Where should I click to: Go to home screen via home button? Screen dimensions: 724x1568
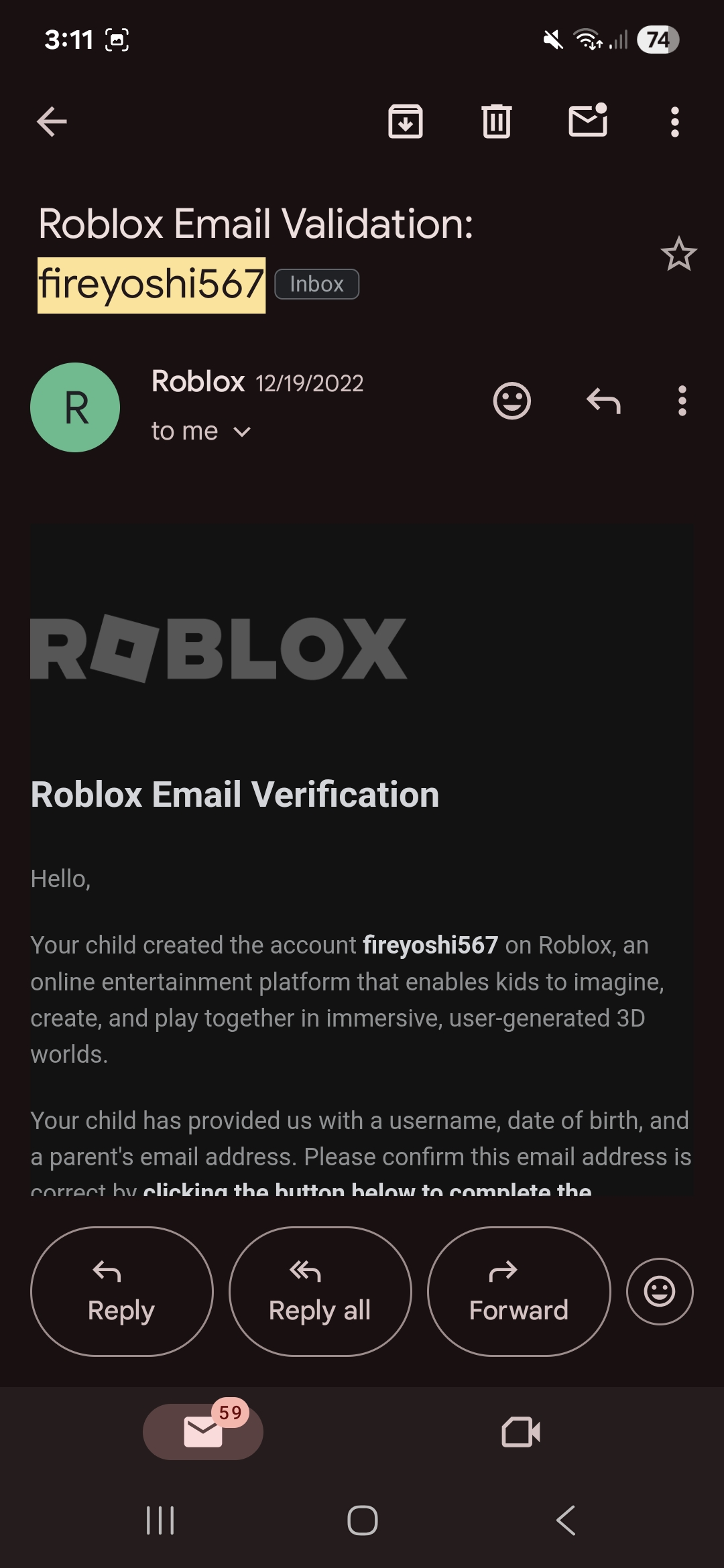pyautogui.click(x=361, y=1521)
